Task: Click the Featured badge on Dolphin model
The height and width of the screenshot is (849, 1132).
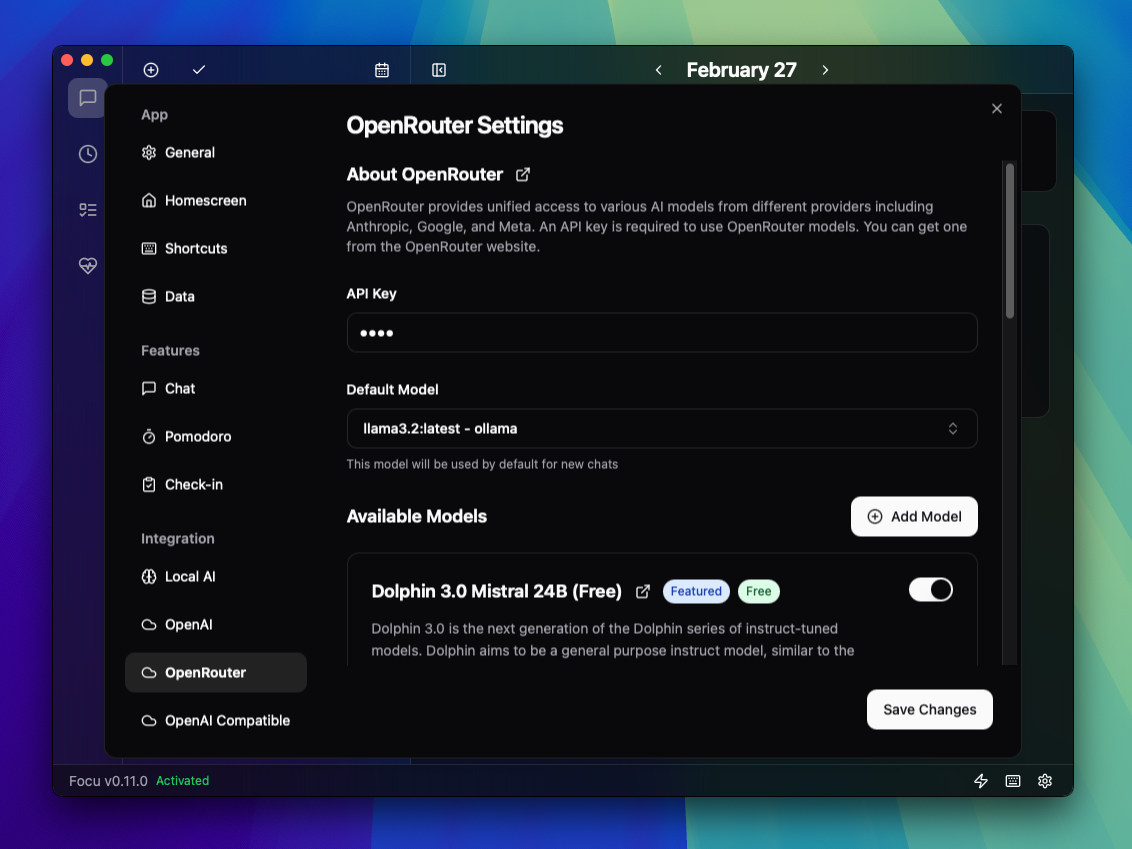Action: click(x=696, y=591)
